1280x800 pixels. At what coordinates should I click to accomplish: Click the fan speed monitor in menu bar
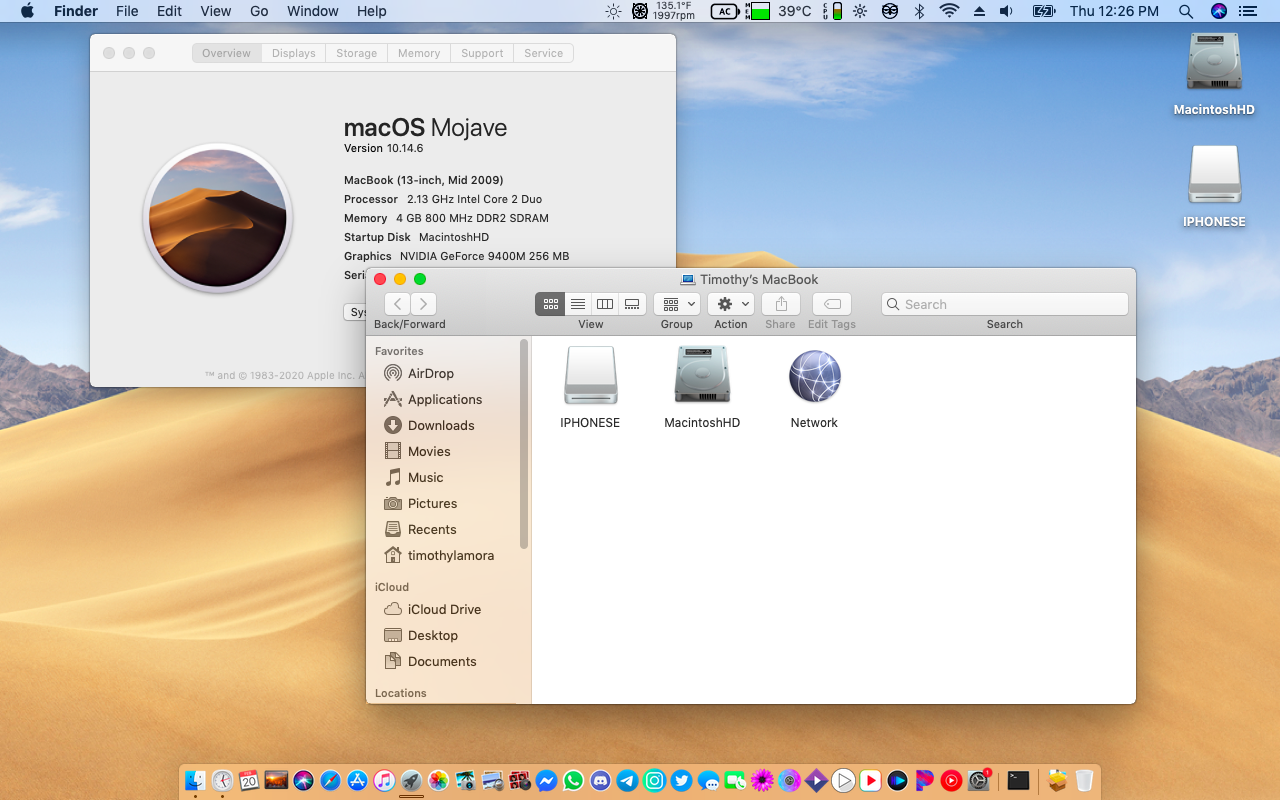(664, 11)
